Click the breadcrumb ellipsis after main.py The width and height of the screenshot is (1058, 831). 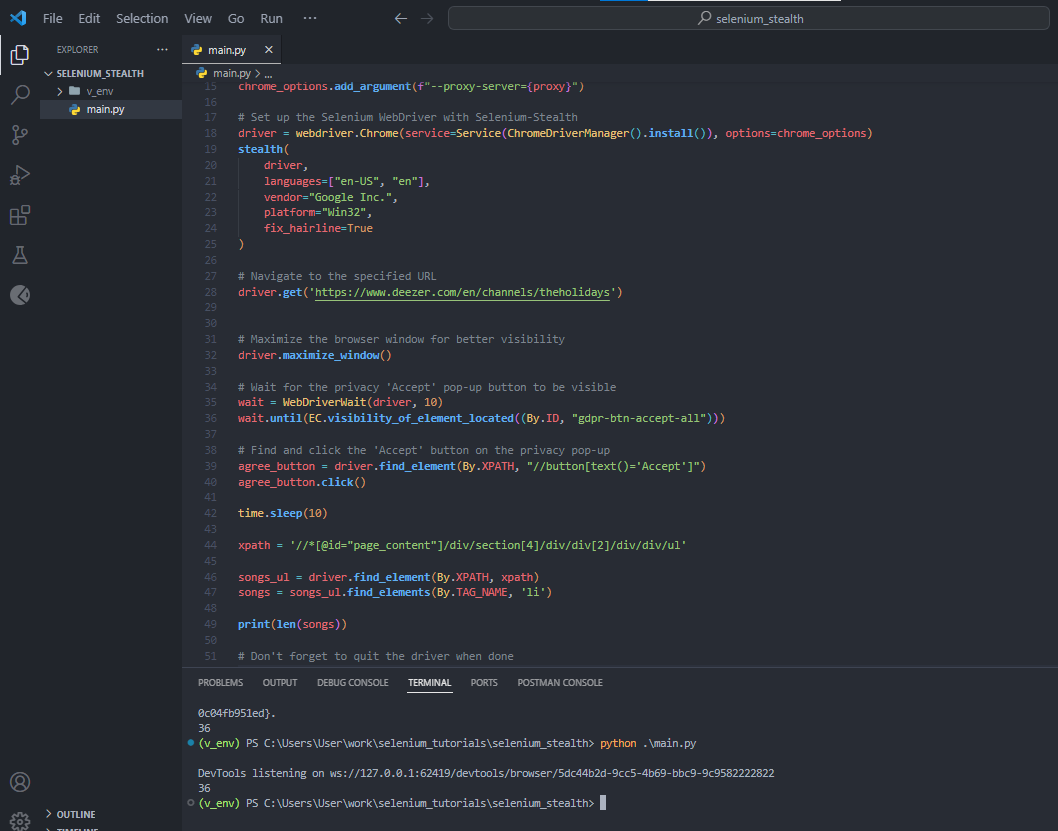pos(269,74)
